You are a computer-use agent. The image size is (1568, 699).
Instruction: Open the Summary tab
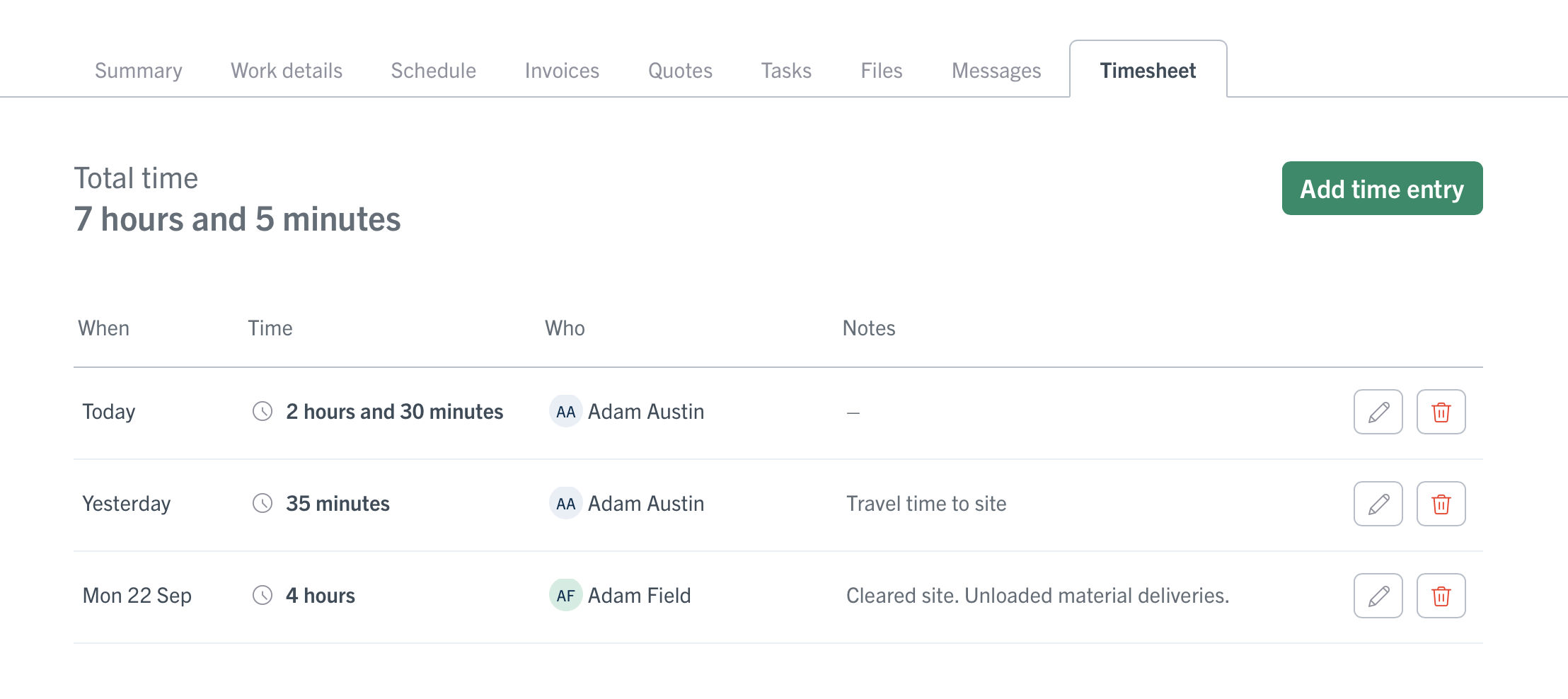[139, 71]
